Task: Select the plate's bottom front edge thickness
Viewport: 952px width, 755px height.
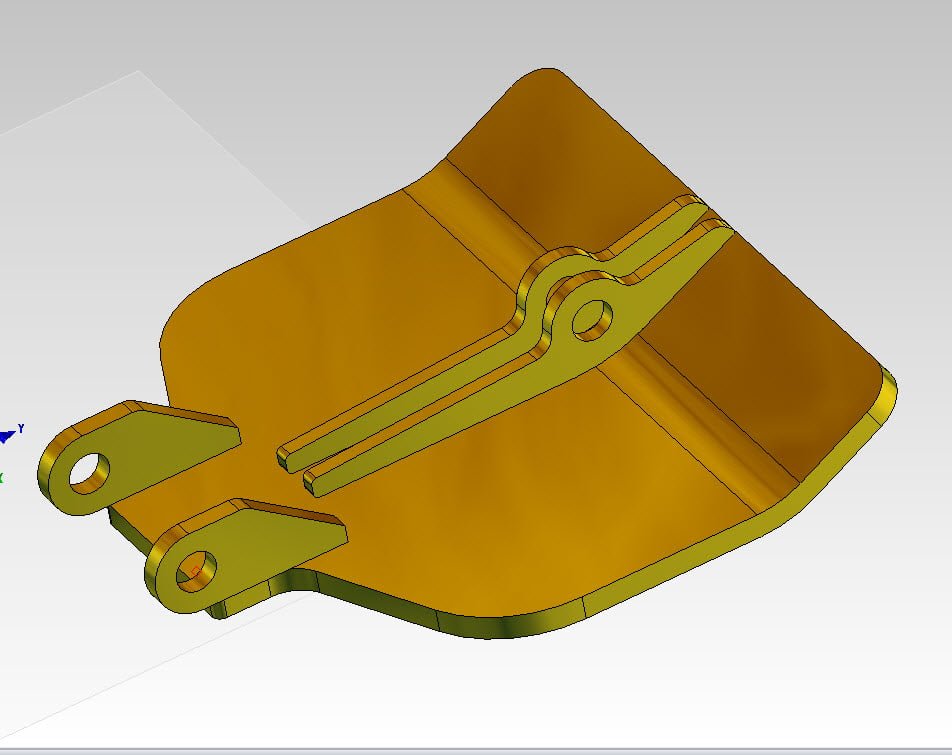Action: point(500,627)
